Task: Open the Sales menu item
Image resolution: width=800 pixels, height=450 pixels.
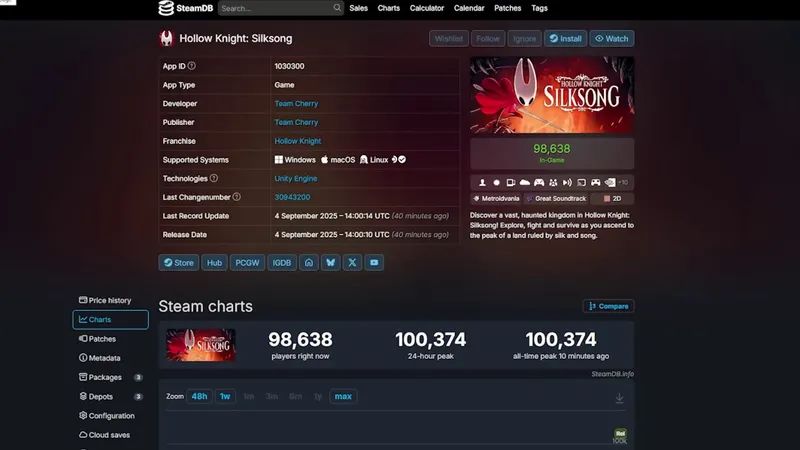Action: [x=359, y=8]
